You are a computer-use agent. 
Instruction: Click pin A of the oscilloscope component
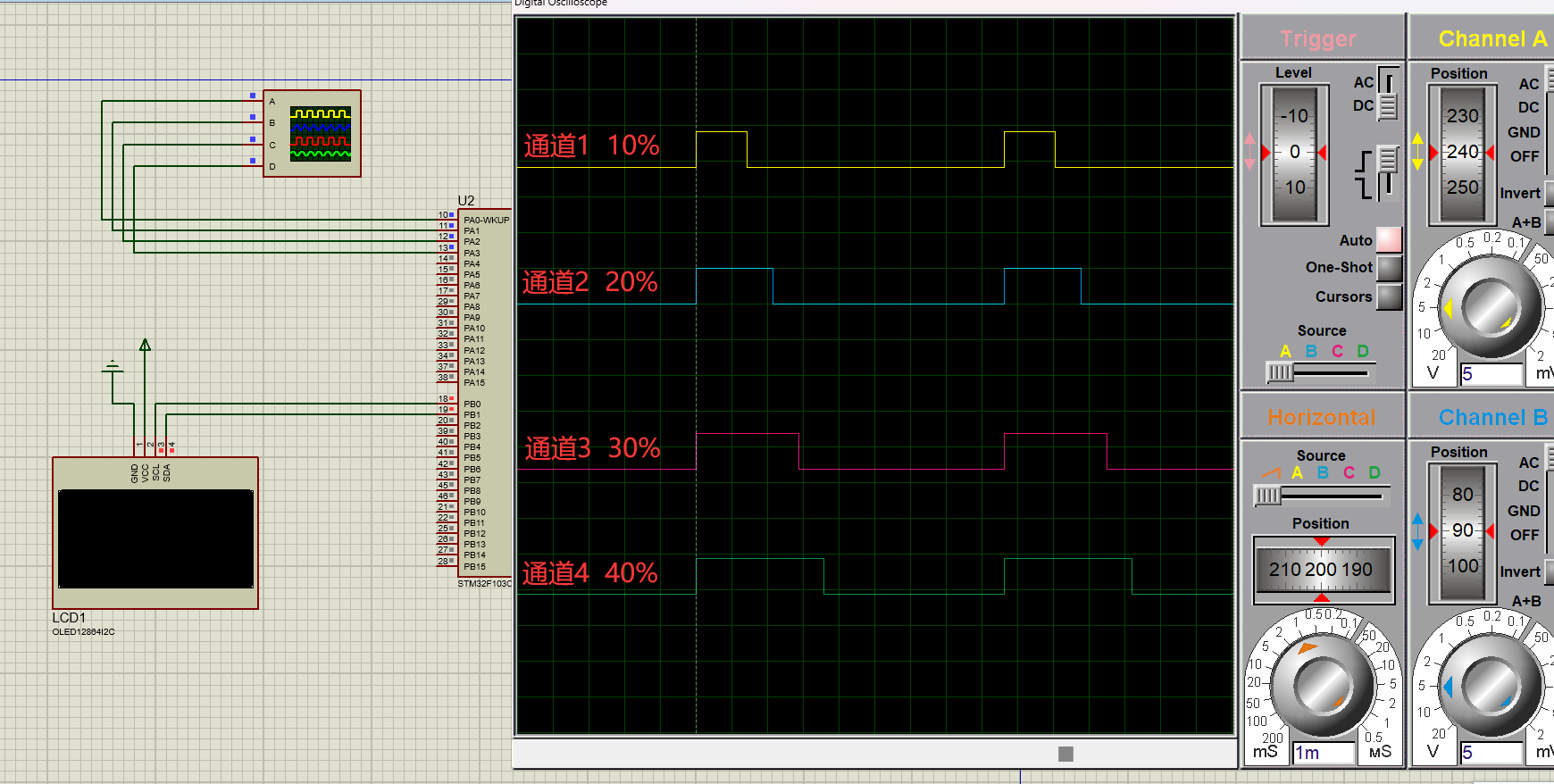272,101
